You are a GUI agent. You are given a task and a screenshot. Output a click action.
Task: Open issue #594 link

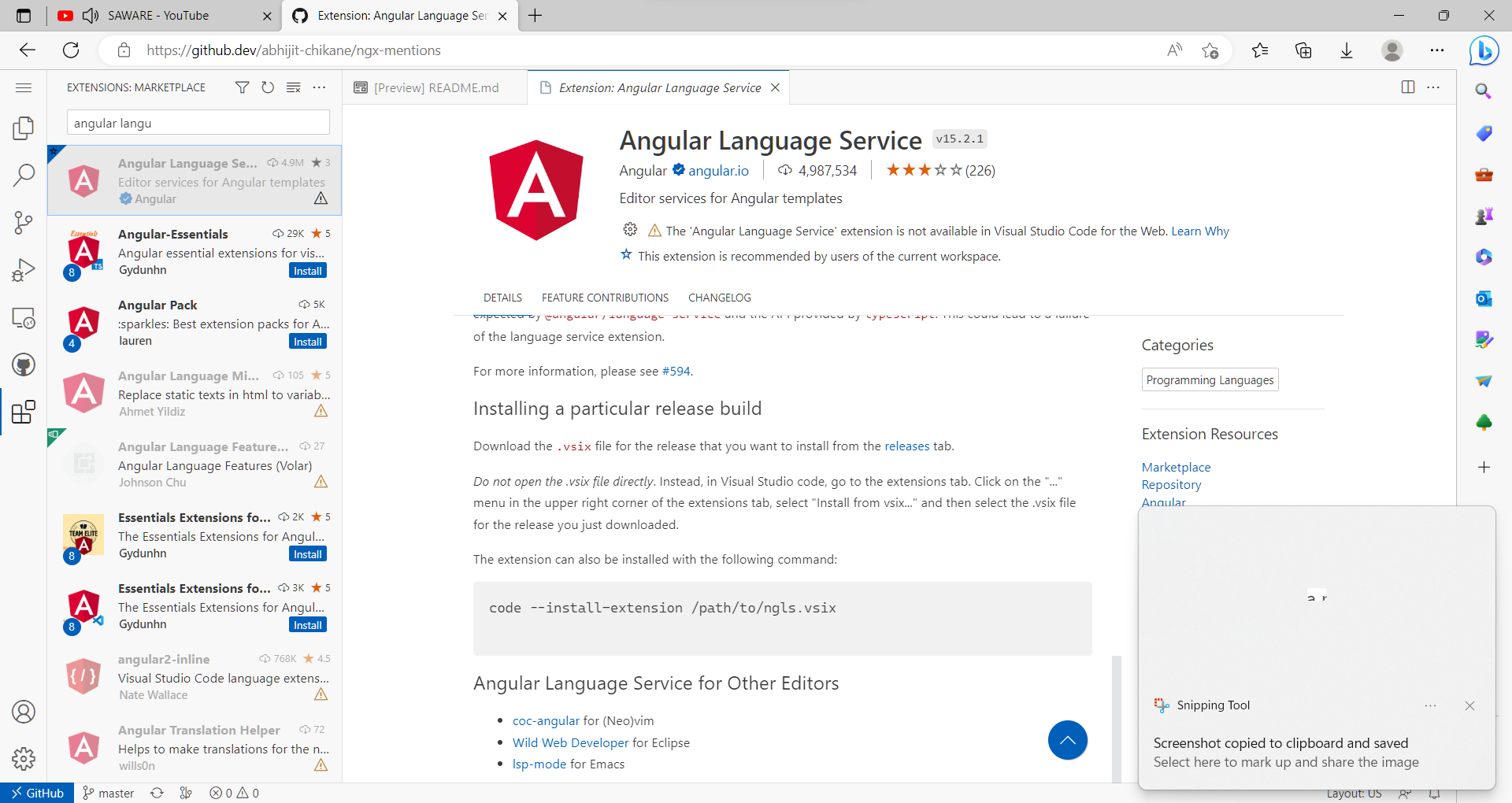[x=676, y=371]
